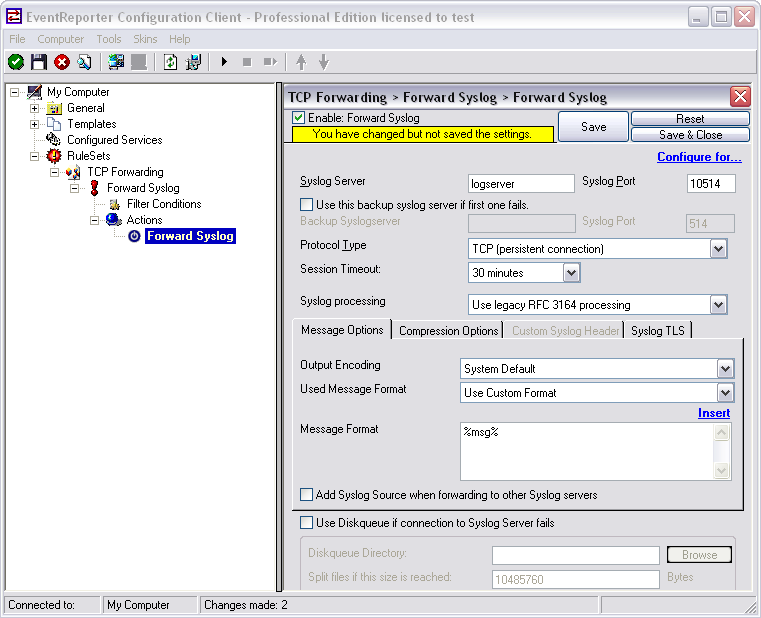Click the Forward Syslog red rule icon

coord(95,188)
